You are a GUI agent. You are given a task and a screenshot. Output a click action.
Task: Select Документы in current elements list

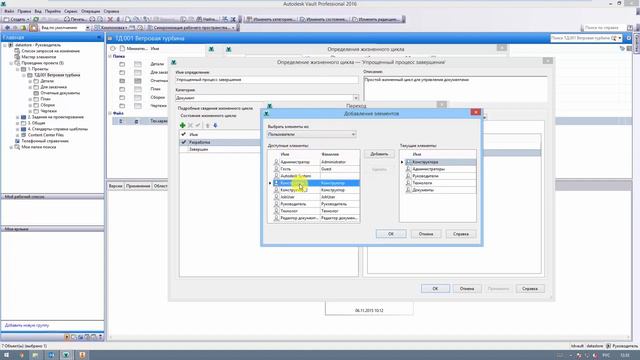point(440,190)
